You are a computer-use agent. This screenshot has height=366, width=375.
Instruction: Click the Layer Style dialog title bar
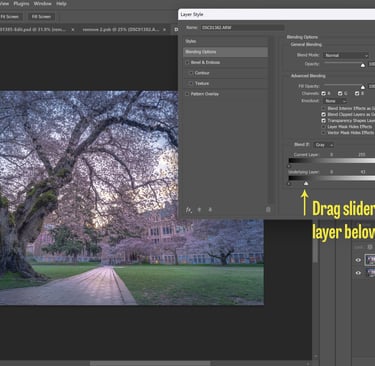pos(277,15)
